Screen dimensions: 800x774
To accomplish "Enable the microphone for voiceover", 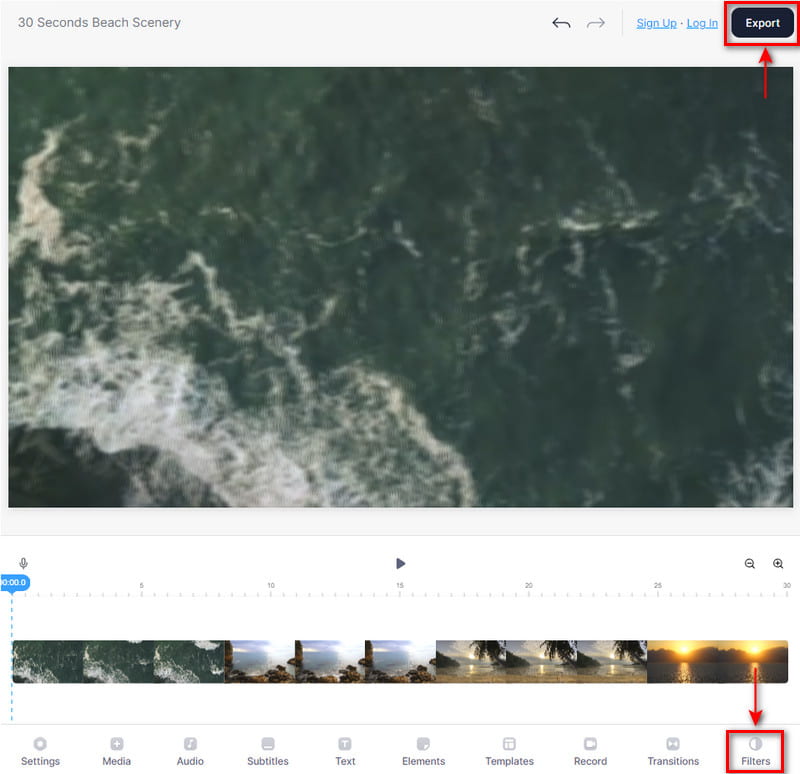I will (x=21, y=563).
